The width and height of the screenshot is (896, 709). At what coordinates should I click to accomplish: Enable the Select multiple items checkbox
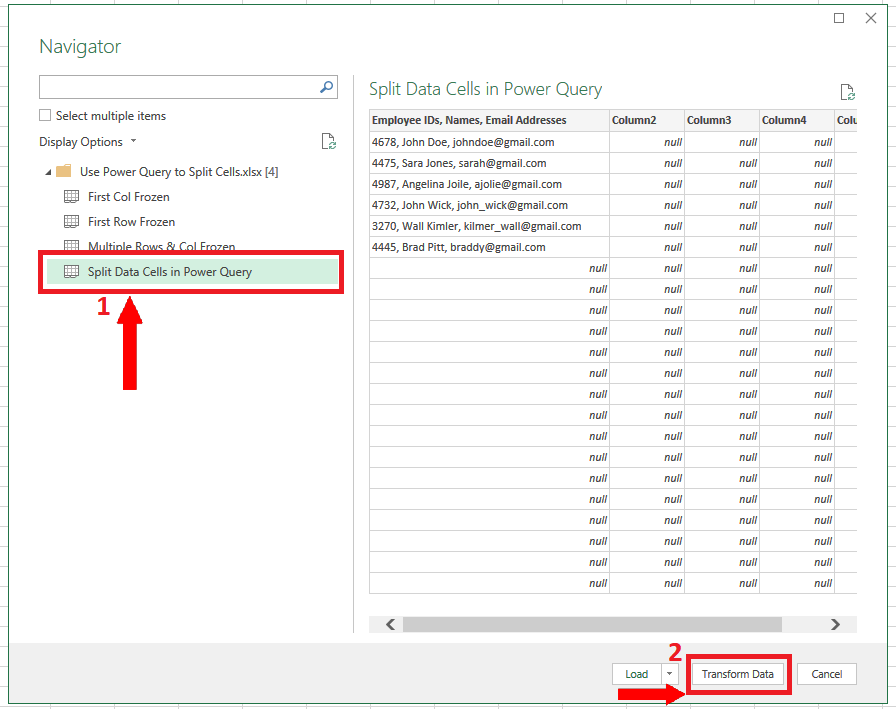[x=45, y=116]
